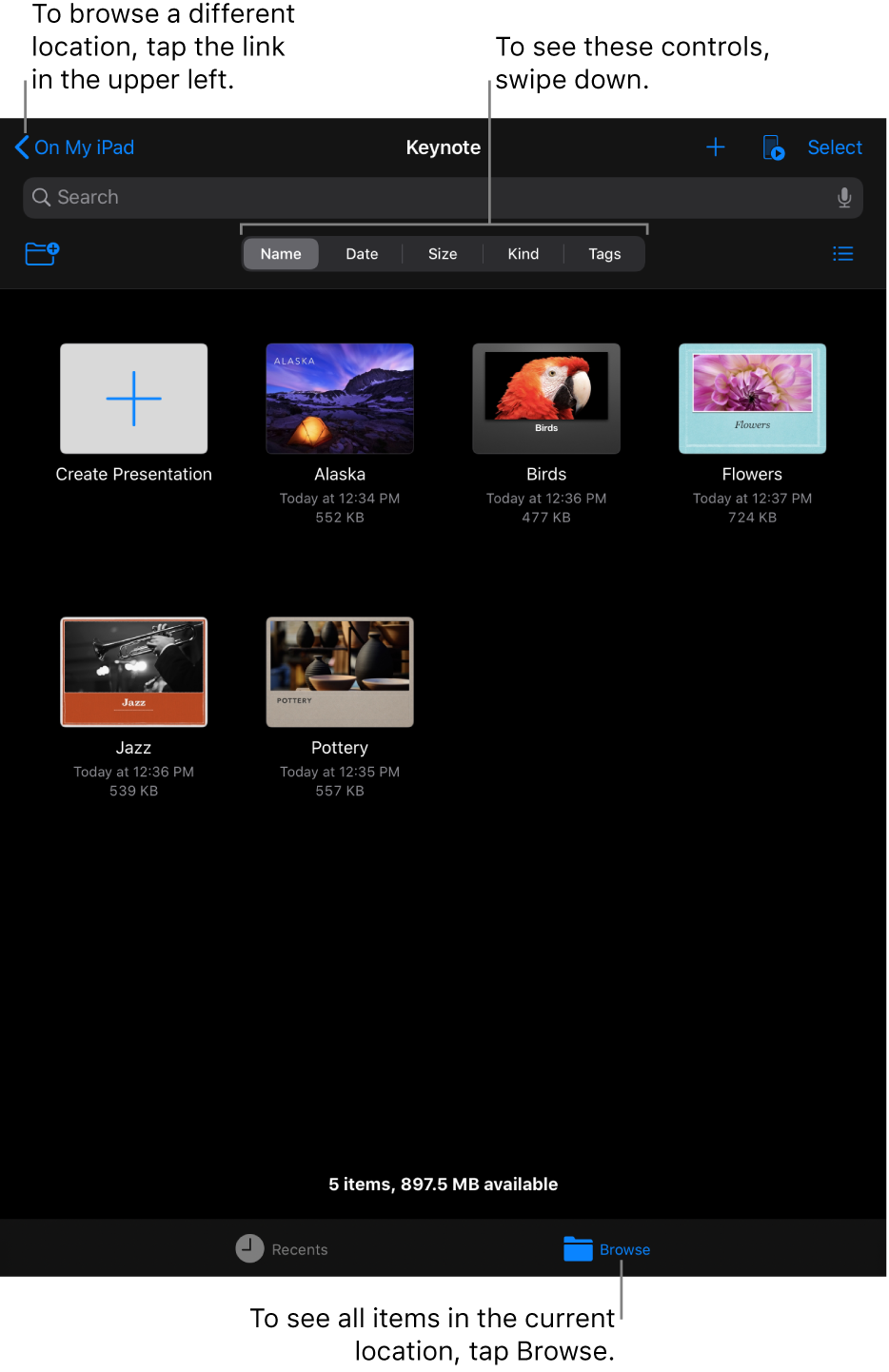Sort presentations by Tags
The width and height of the screenshot is (889, 1372).
(604, 254)
